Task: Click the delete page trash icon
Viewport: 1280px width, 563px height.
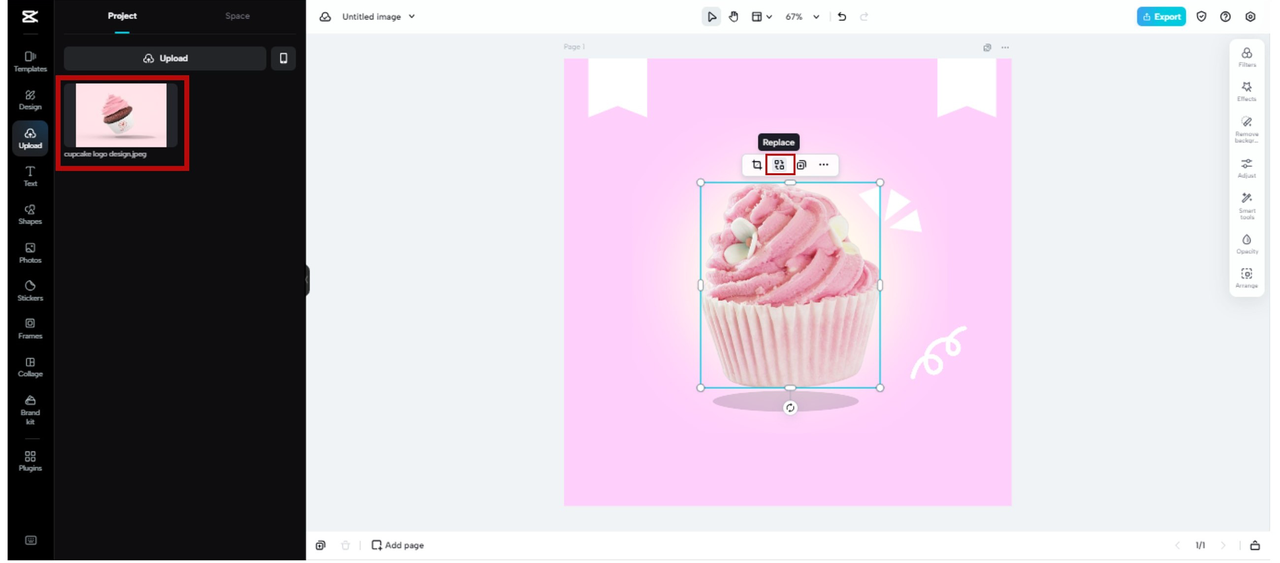Action: [345, 545]
